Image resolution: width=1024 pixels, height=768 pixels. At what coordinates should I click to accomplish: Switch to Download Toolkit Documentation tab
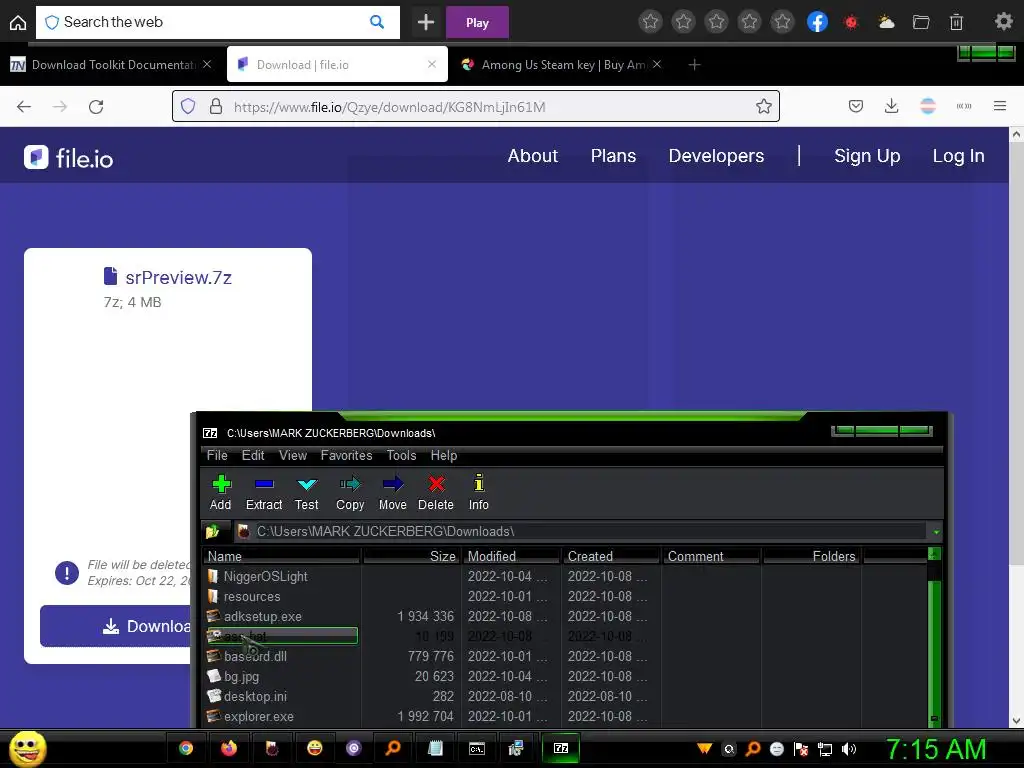110,64
